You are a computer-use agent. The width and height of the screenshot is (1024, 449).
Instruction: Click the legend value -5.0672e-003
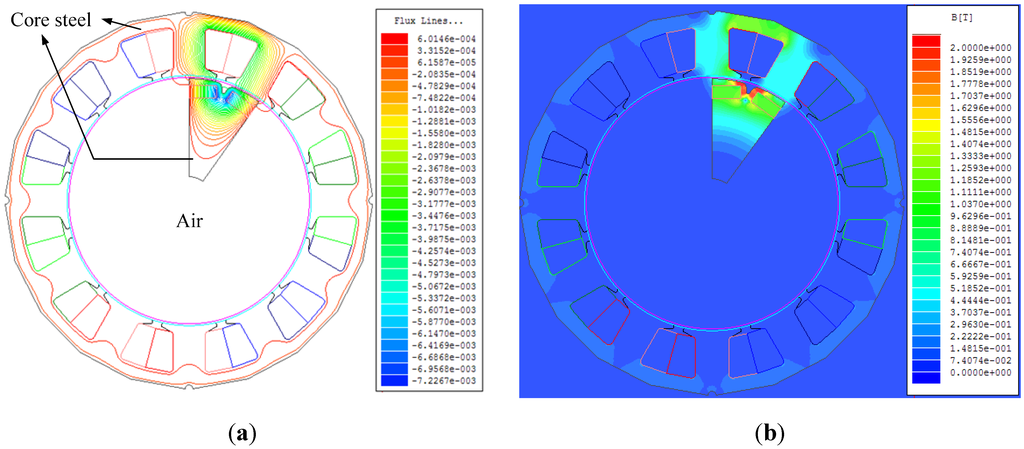point(444,286)
